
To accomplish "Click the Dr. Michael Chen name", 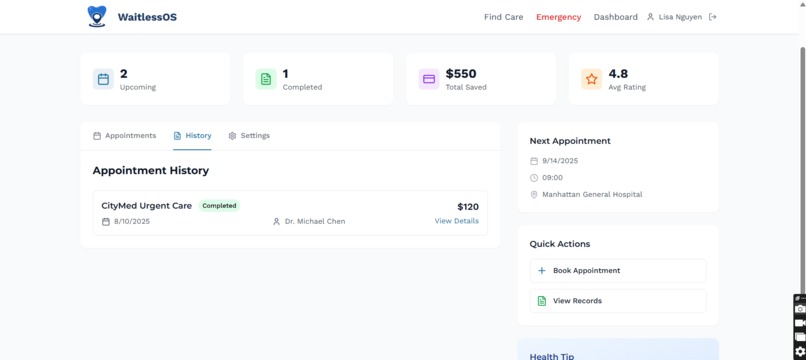I will click(315, 222).
